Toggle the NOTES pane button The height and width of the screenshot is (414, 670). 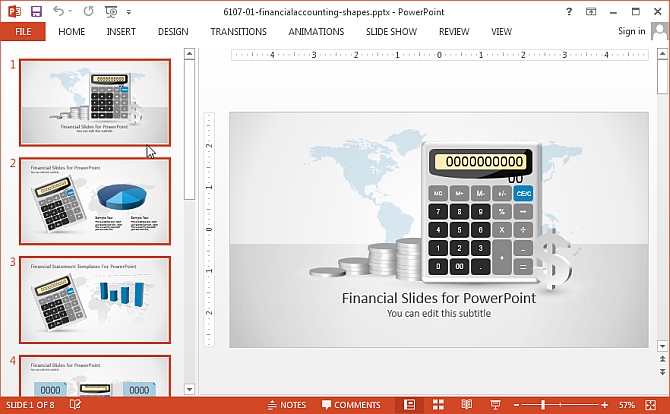(x=287, y=405)
